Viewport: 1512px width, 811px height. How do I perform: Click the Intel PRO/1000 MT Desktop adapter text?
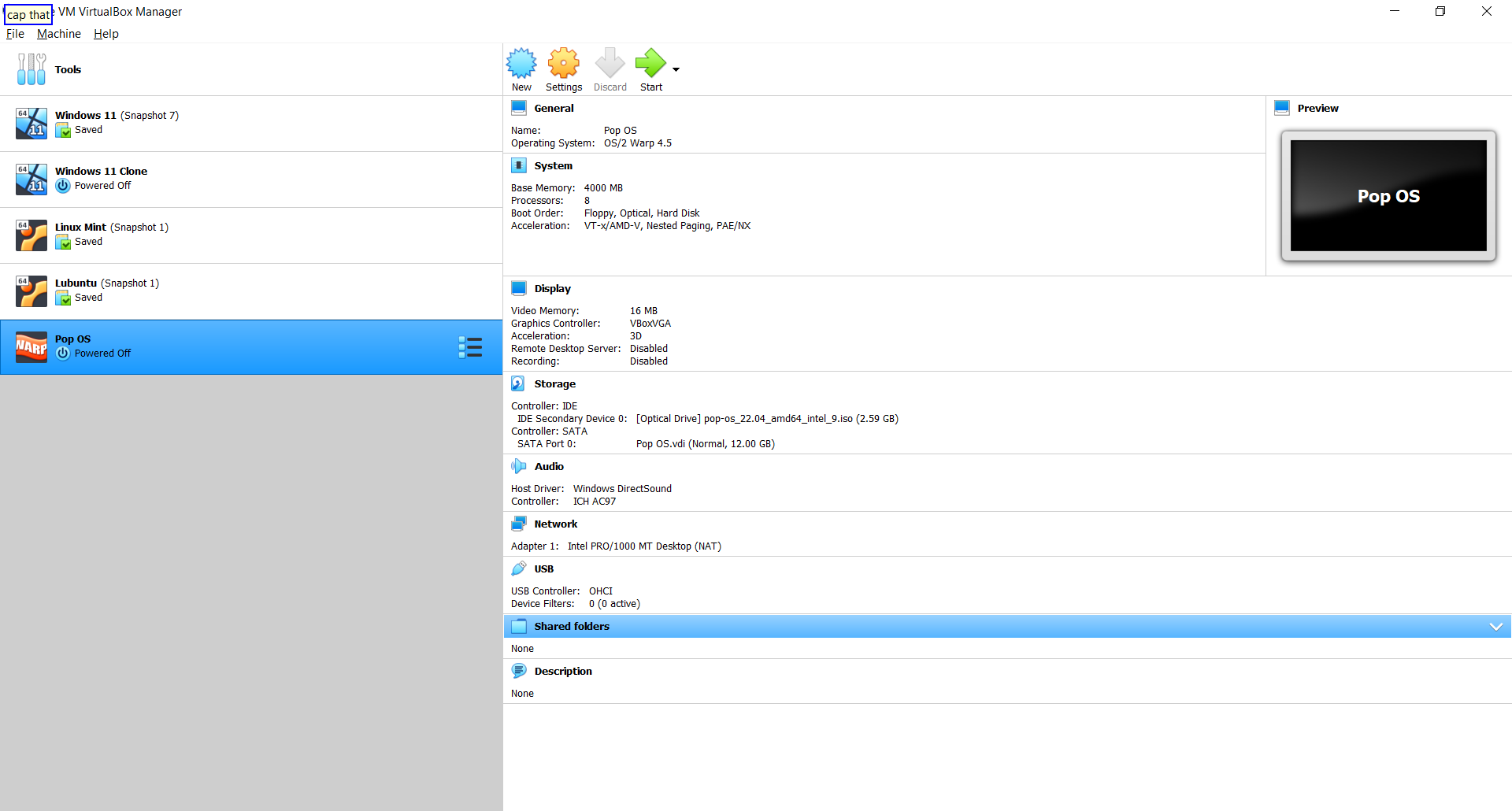click(644, 546)
